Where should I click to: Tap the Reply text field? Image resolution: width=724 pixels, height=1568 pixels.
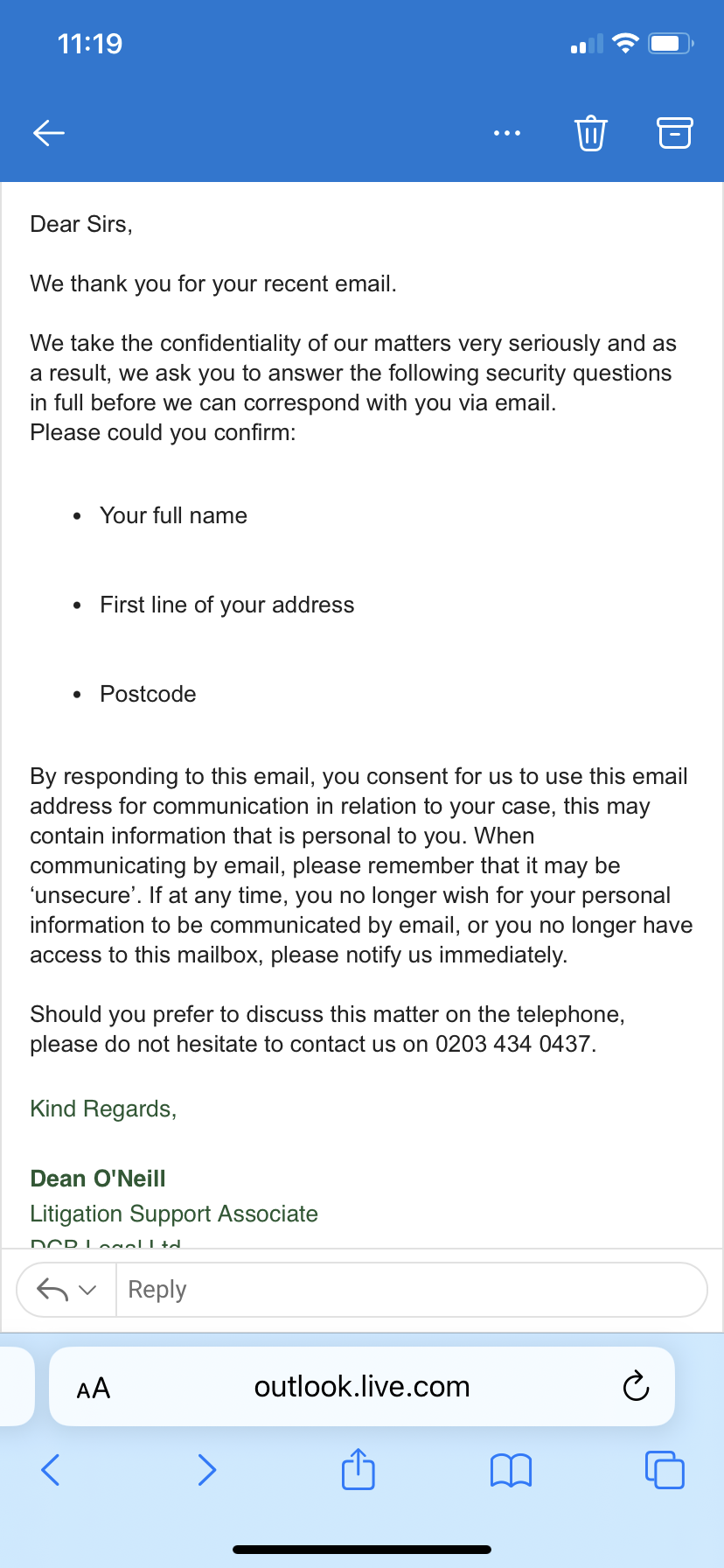tap(411, 1290)
